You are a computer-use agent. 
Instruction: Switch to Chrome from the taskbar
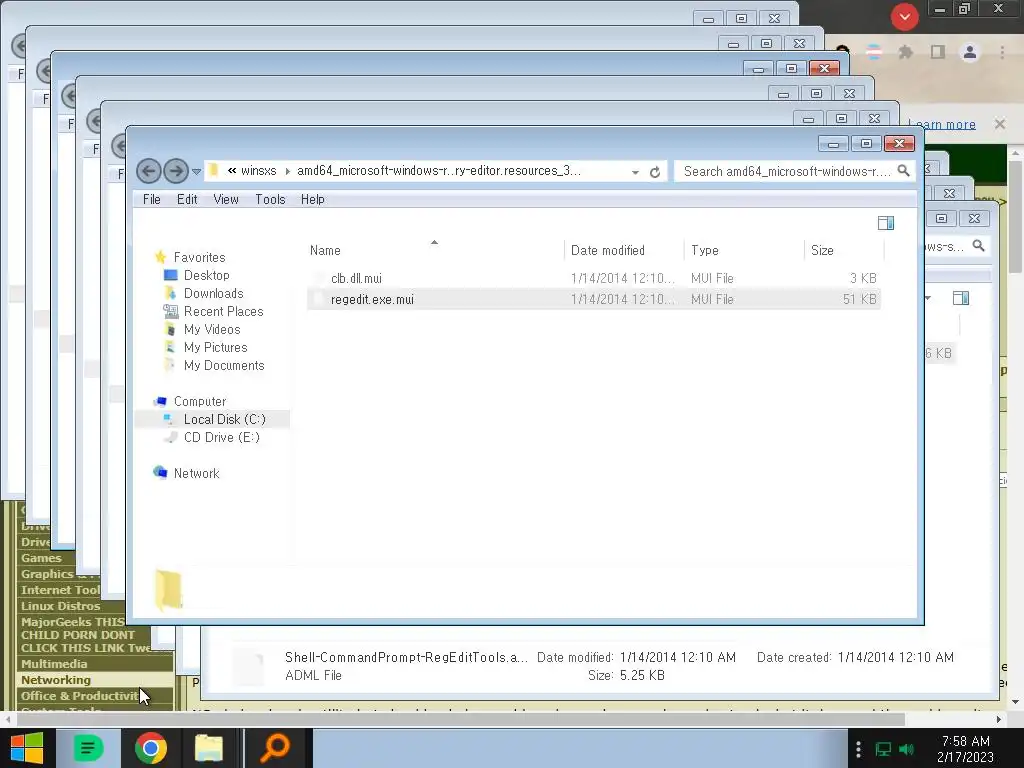coord(151,748)
